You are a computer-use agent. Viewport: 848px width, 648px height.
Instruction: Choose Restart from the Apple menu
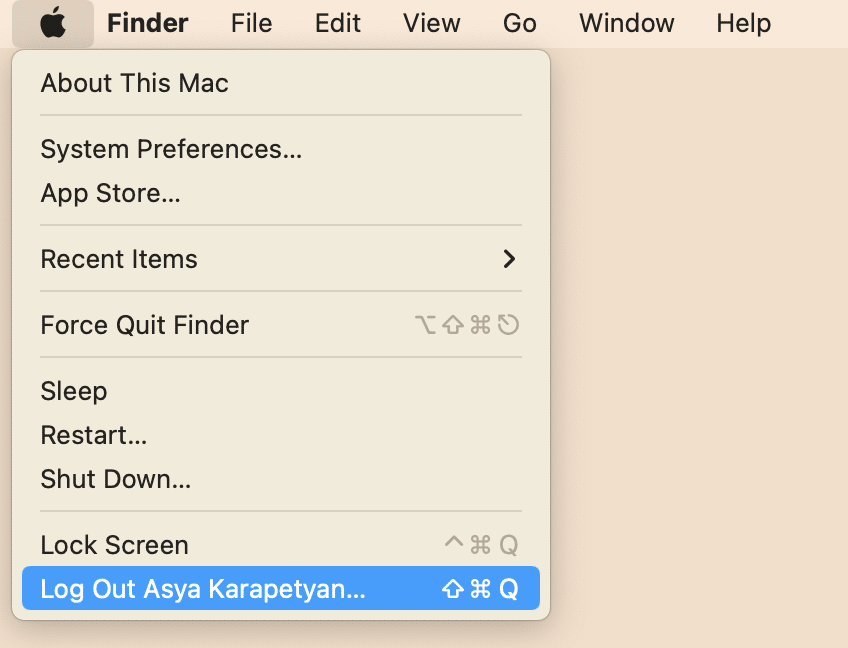(94, 435)
